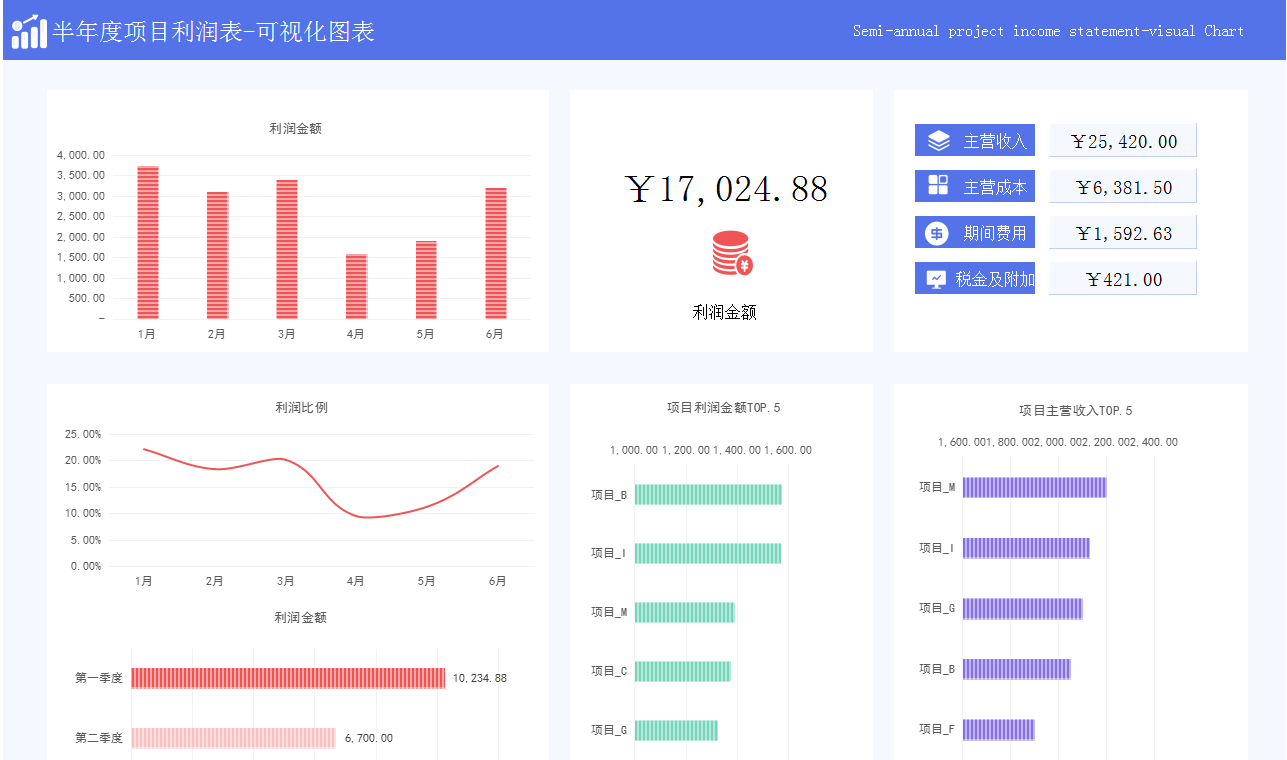This screenshot has width=1287, height=760.
Task: Select the 主营成本 label button
Action: [975, 187]
